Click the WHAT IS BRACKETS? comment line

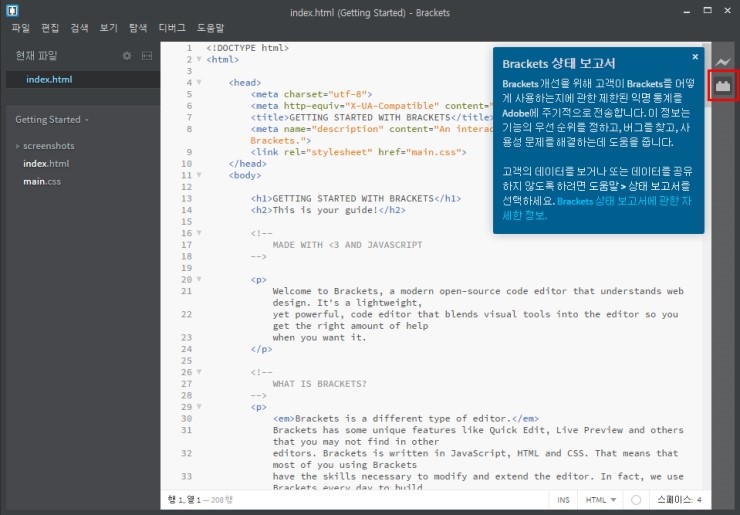pyautogui.click(x=320, y=384)
